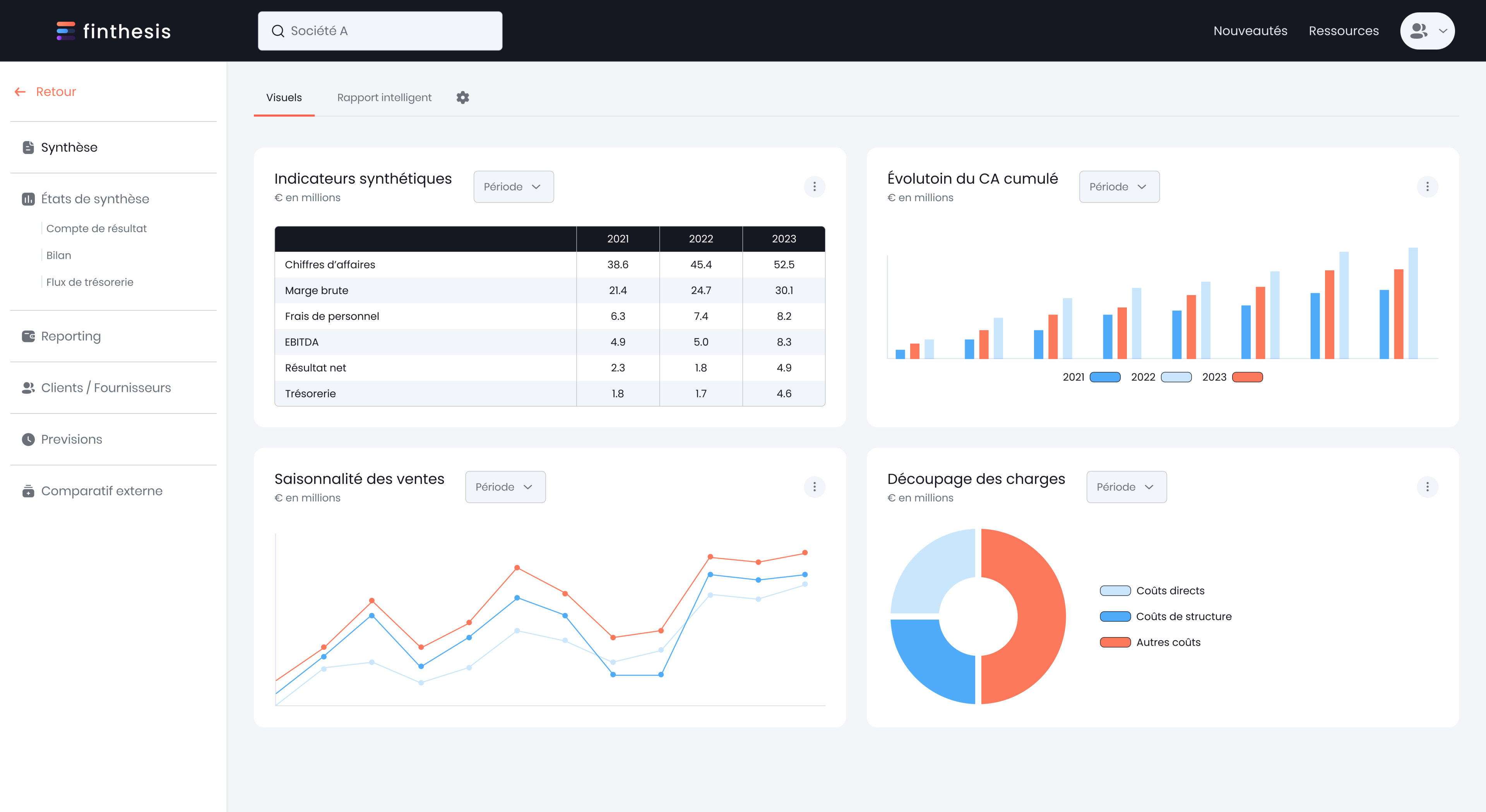Expand Période dropdown in Saisonnalité des ventes

505,487
